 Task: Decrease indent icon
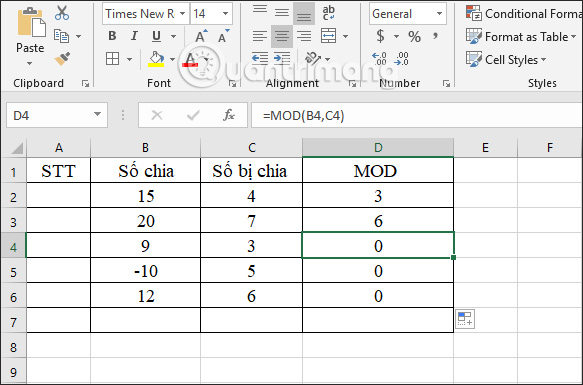[260, 59]
